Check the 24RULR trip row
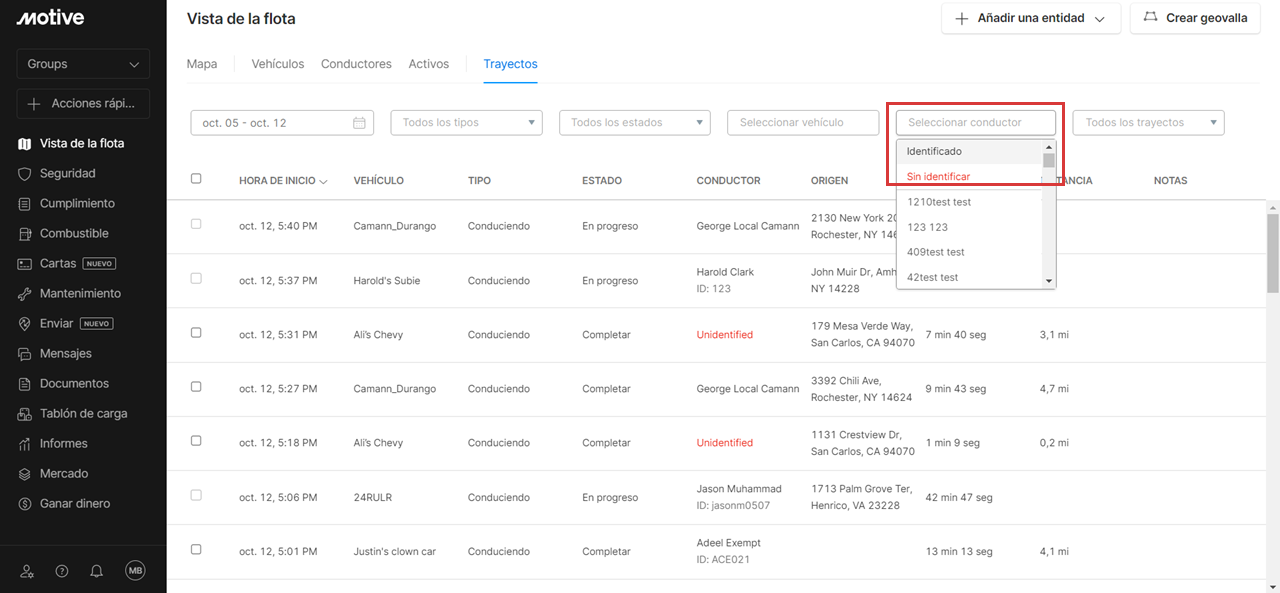Screen dimensions: 1280x593 [x=196, y=495]
